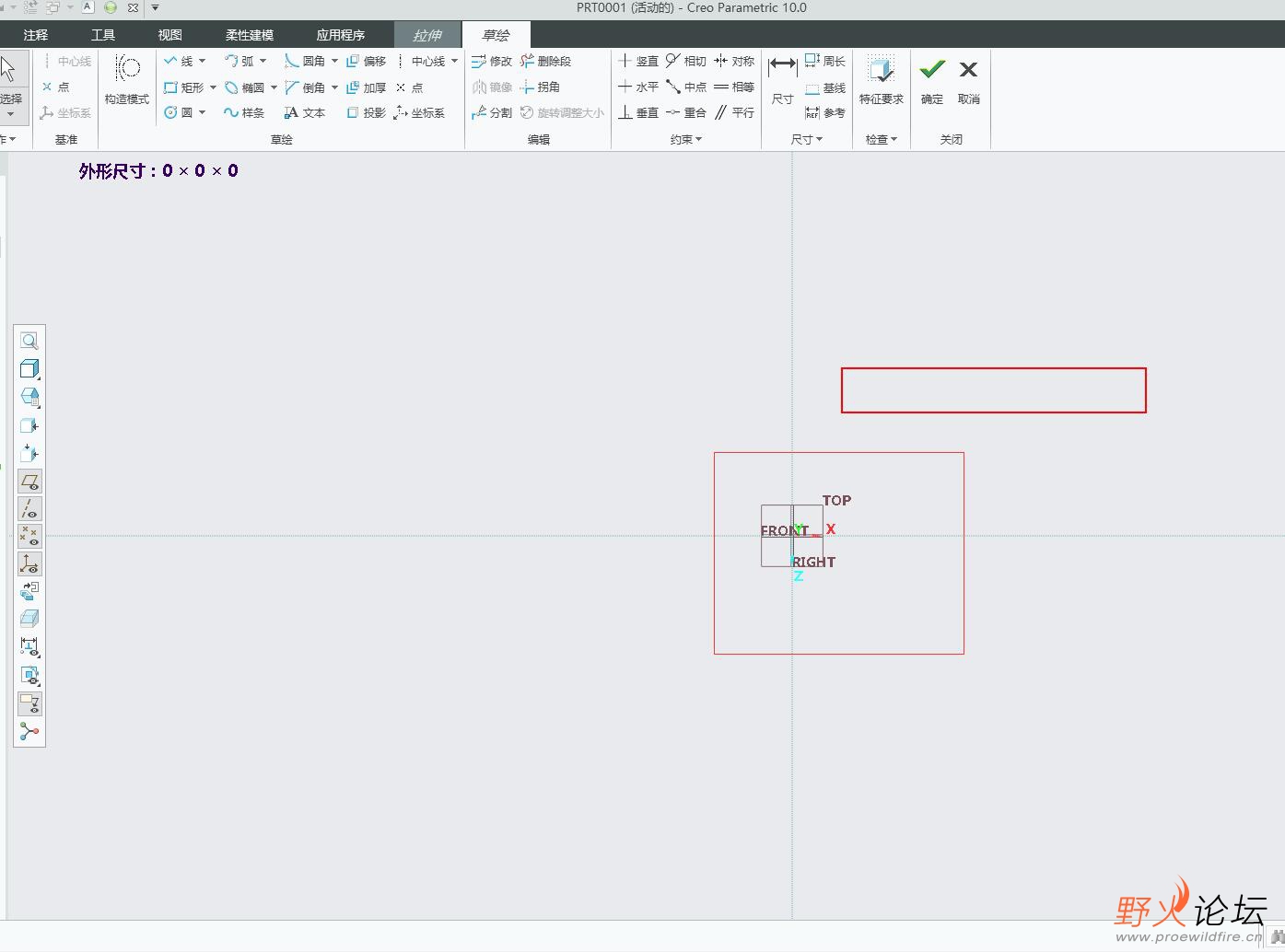The width and height of the screenshot is (1285, 952).
Task: Select the 文本 (Text) tool
Action: tap(305, 112)
